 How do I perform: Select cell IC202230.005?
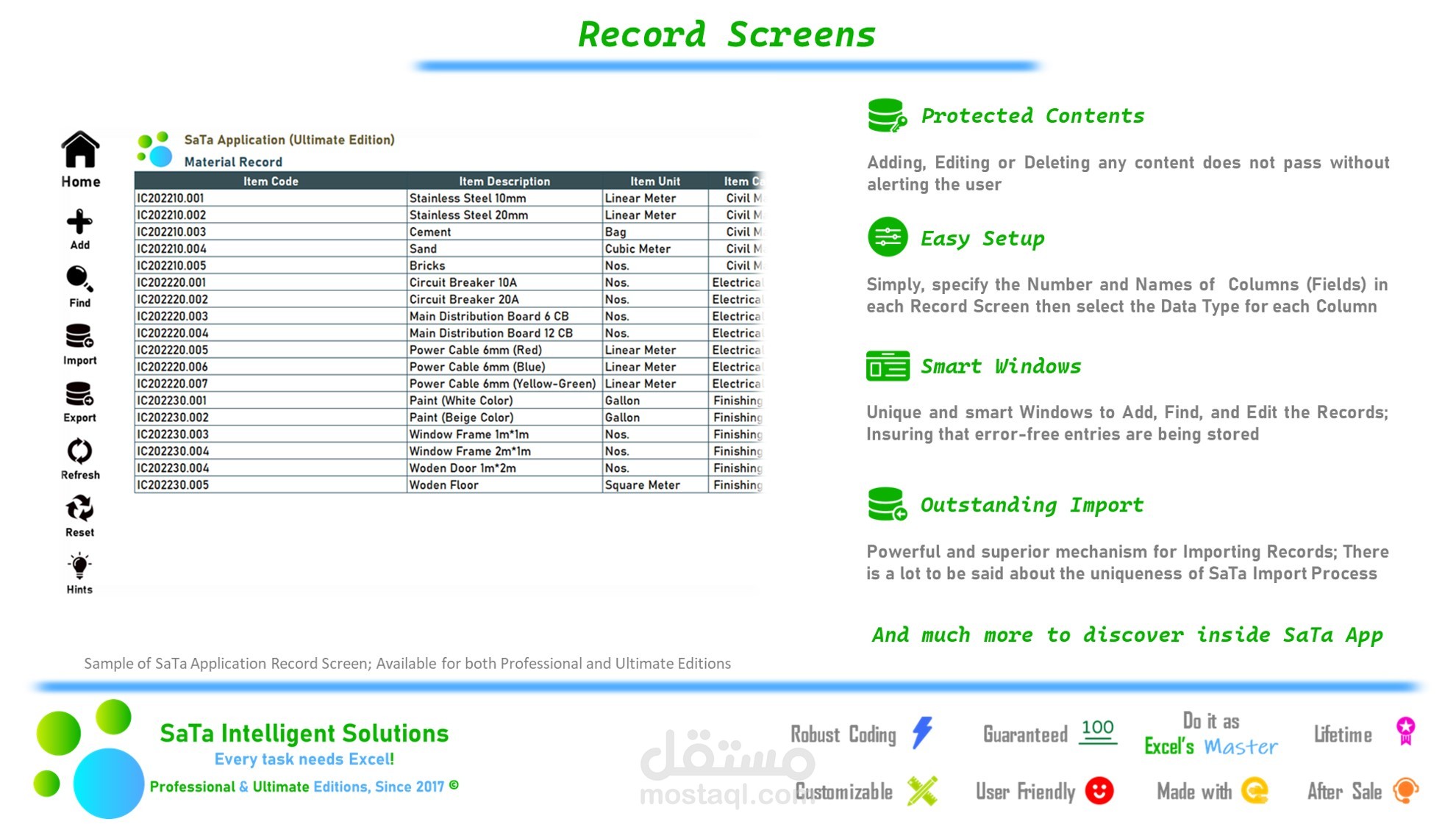pyautogui.click(x=271, y=485)
